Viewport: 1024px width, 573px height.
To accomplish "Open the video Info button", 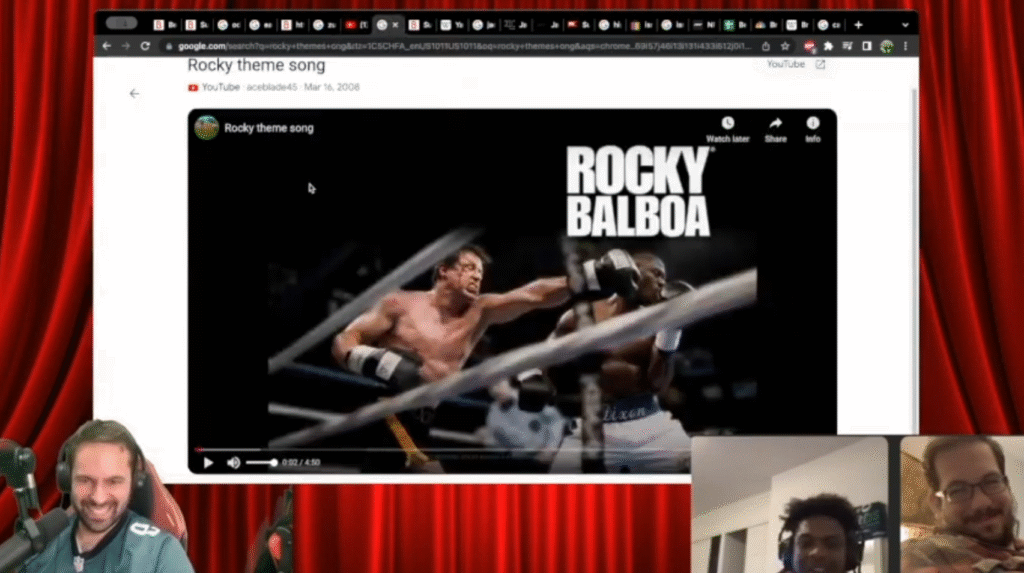I will tap(812, 129).
